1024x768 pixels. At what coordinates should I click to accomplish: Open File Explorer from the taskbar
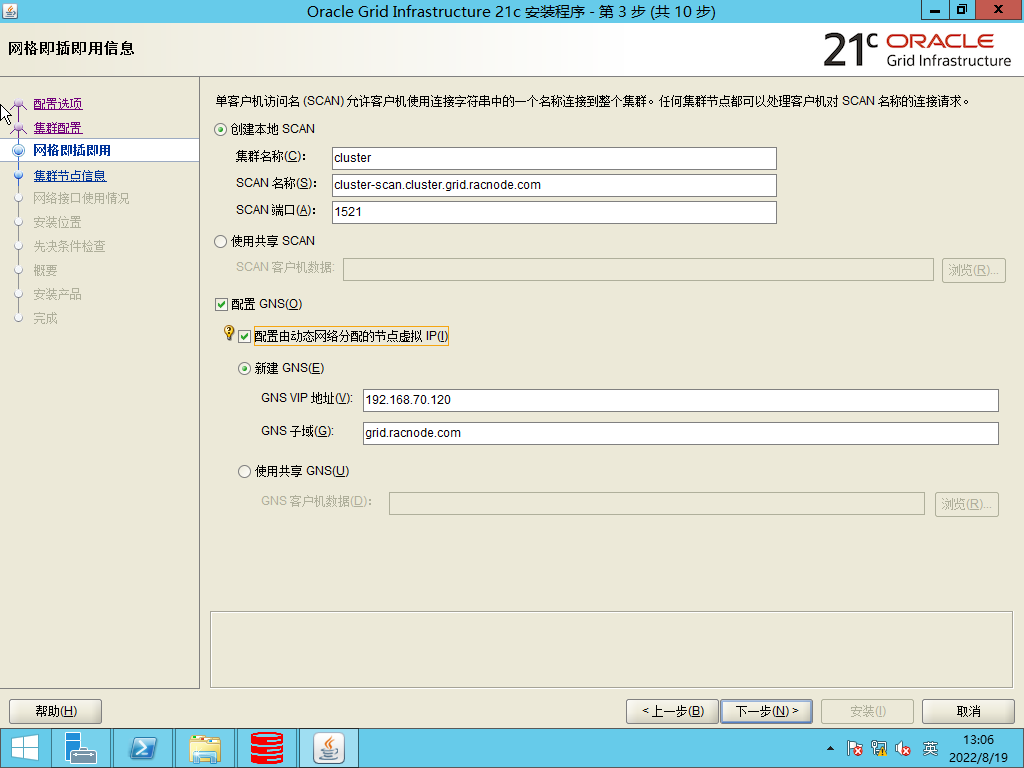pyautogui.click(x=204, y=748)
